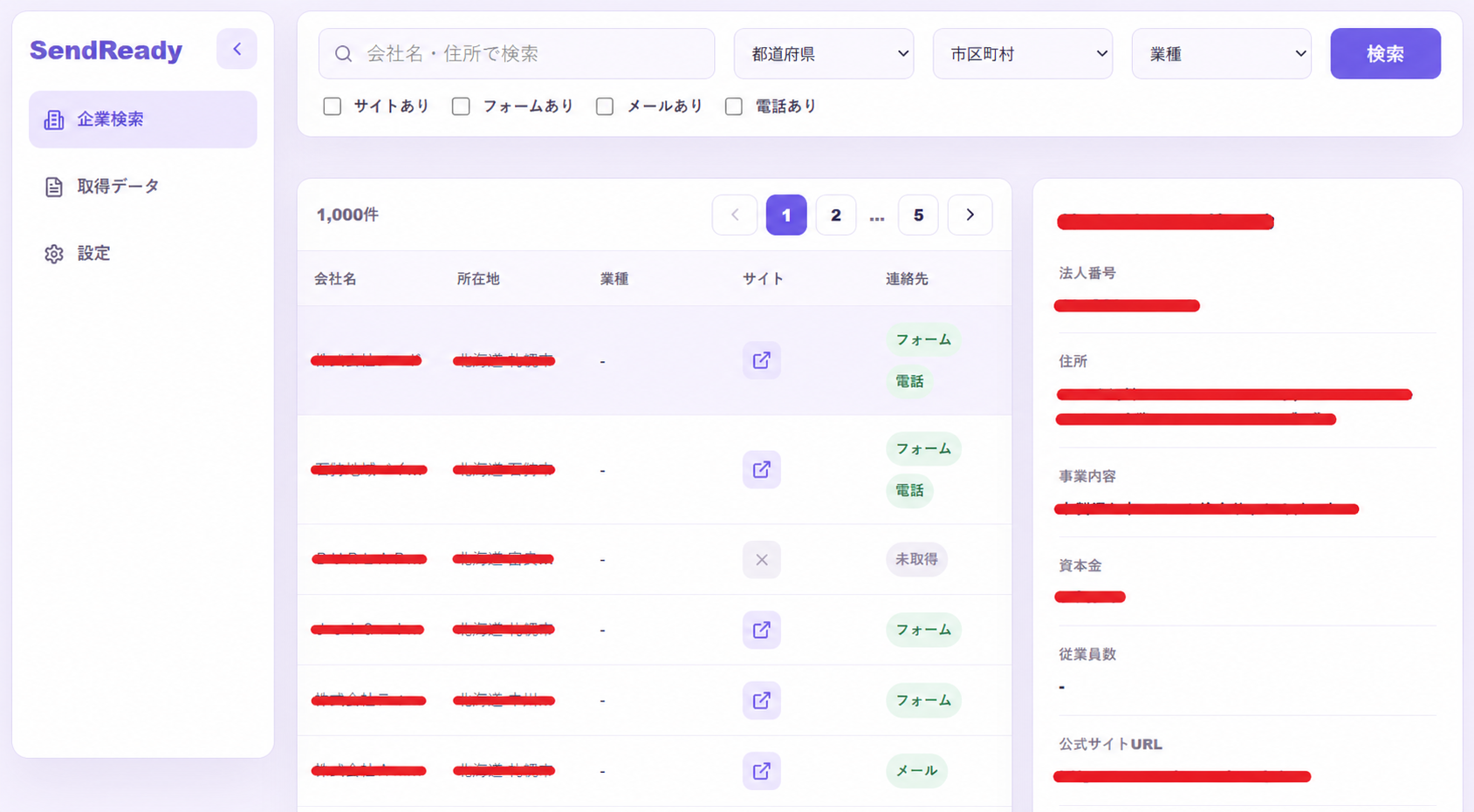Viewport: 1474px width, 812px height.
Task: Go to next page with right arrow
Action: [x=970, y=215]
